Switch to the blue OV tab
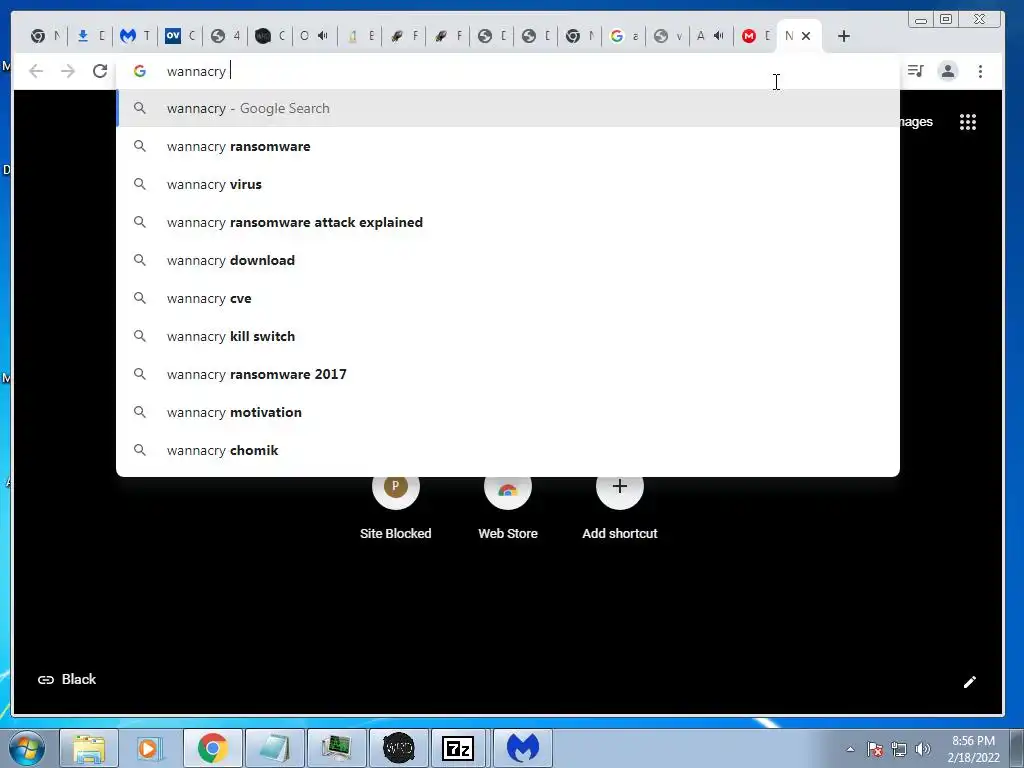Image resolution: width=1024 pixels, height=768 pixels. coord(180,36)
